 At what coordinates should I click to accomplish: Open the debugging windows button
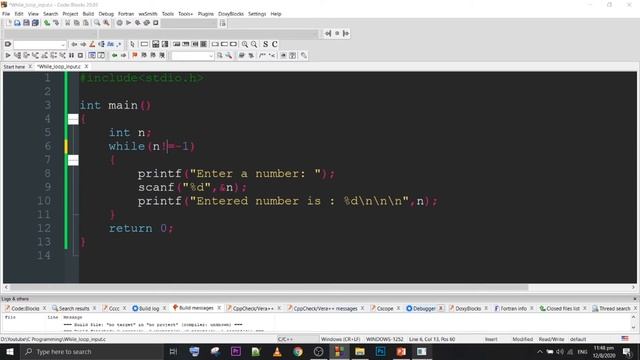92,55
